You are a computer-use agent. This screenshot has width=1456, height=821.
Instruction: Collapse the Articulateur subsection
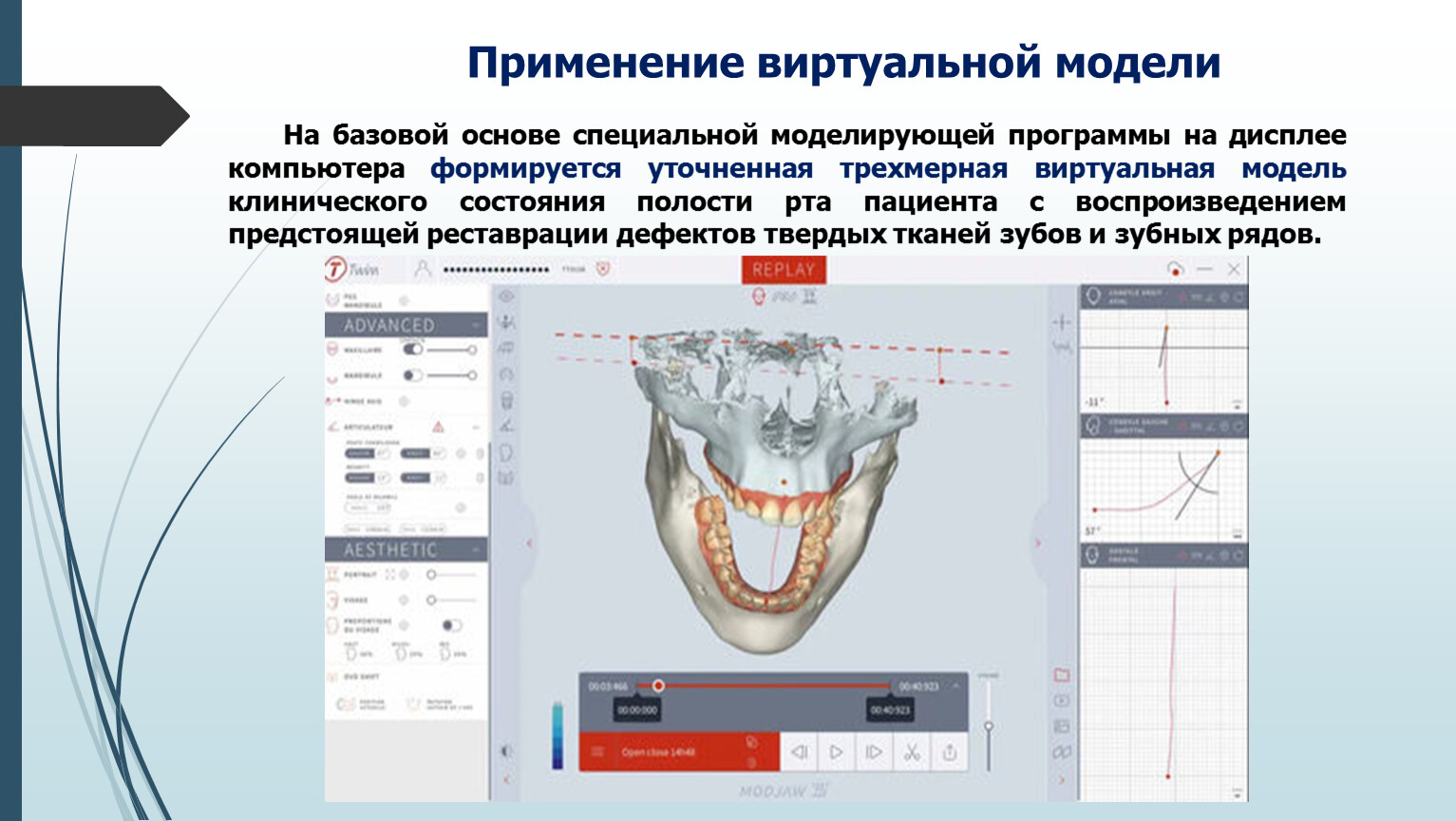[476, 428]
